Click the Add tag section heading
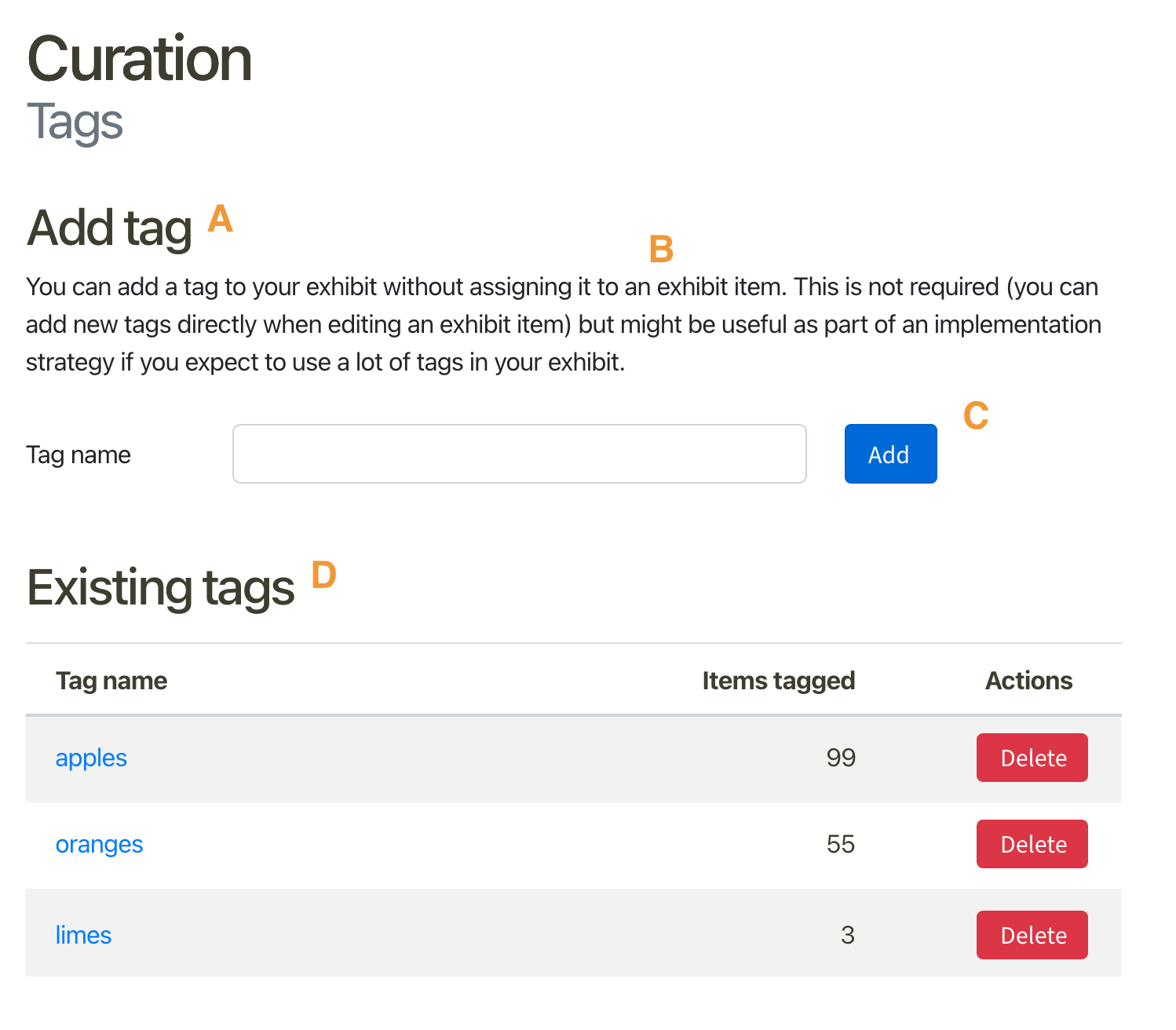 [x=110, y=228]
